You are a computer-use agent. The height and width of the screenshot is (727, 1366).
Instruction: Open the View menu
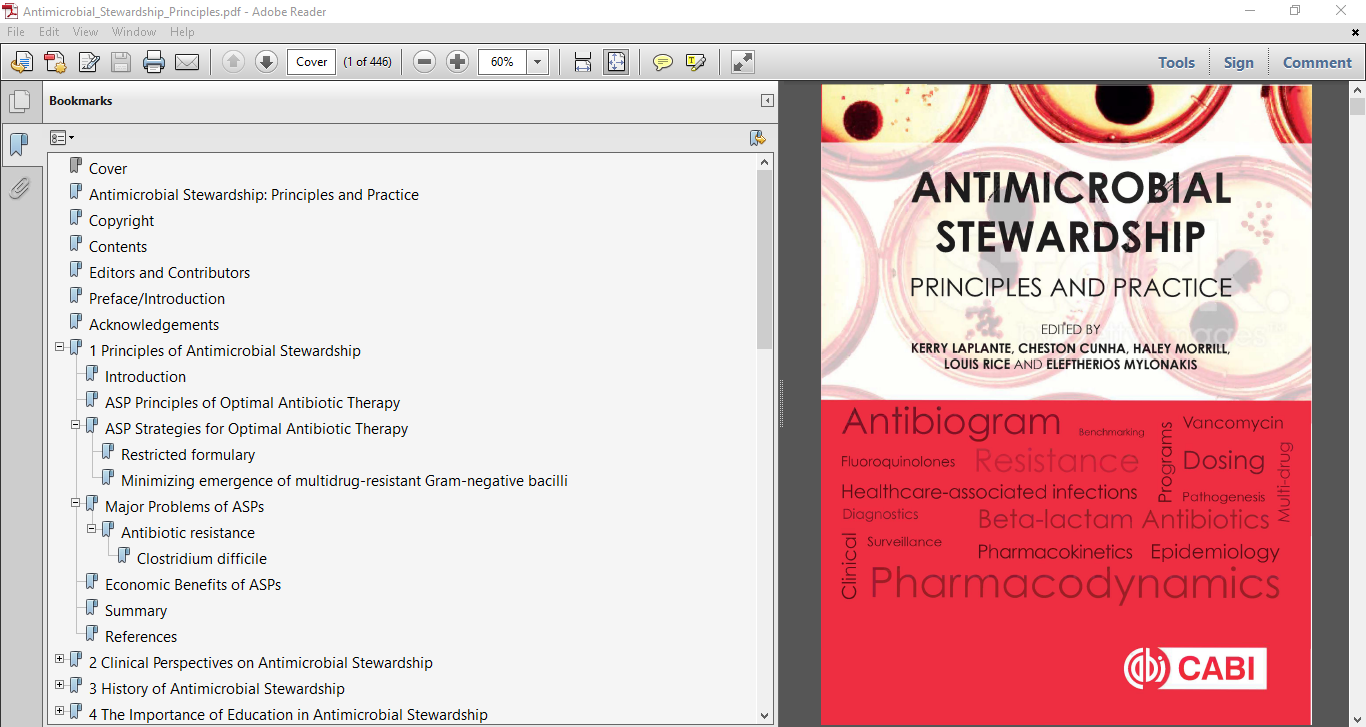point(85,31)
